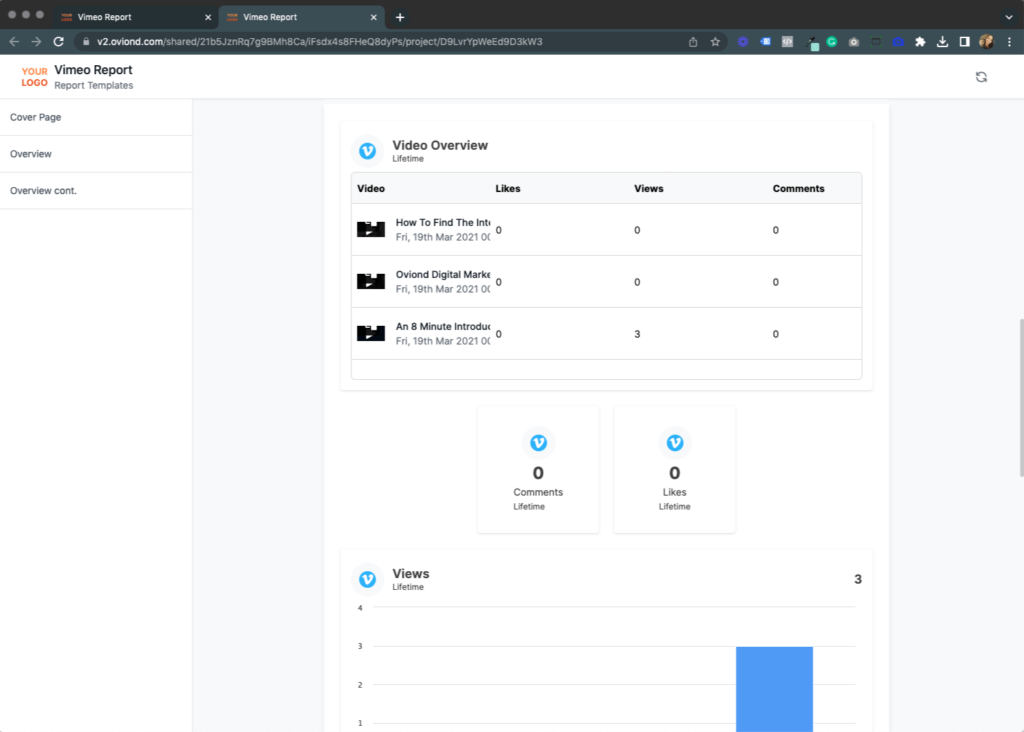Go to Cover Page in sidebar
Image resolution: width=1024 pixels, height=732 pixels.
coord(96,118)
